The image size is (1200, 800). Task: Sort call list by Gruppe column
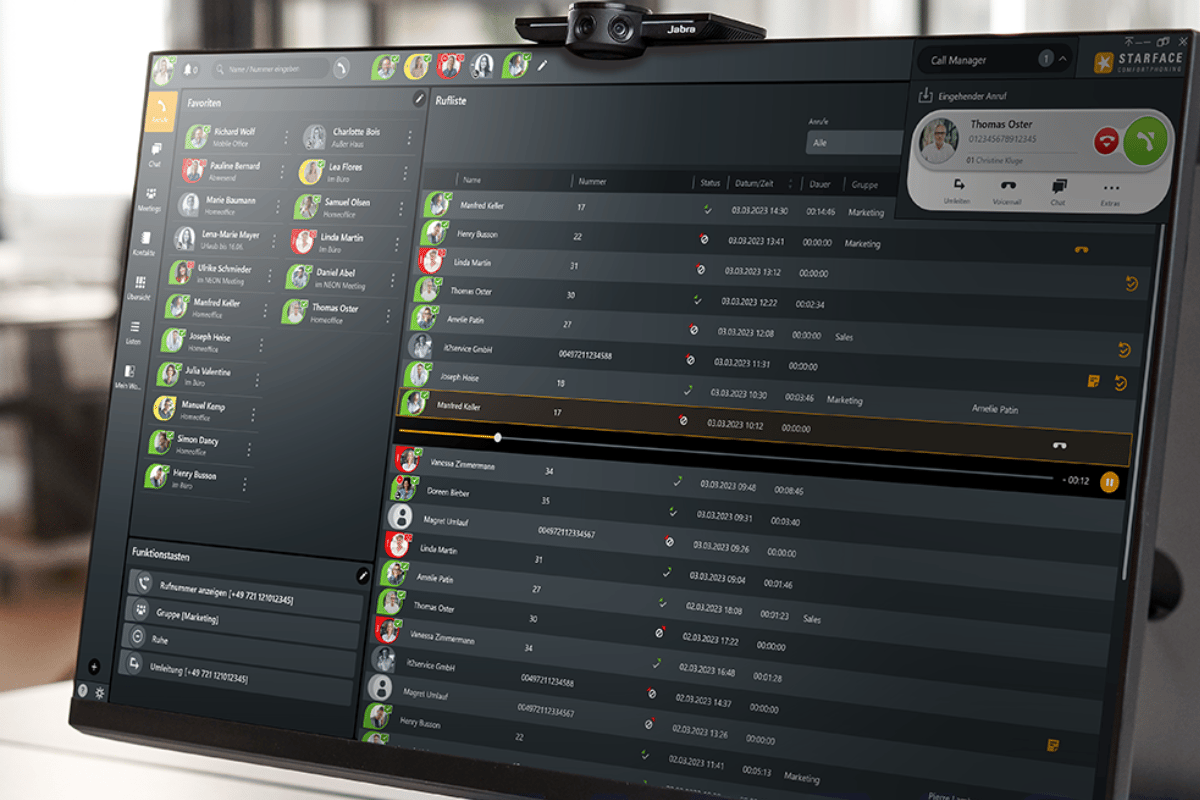point(864,185)
